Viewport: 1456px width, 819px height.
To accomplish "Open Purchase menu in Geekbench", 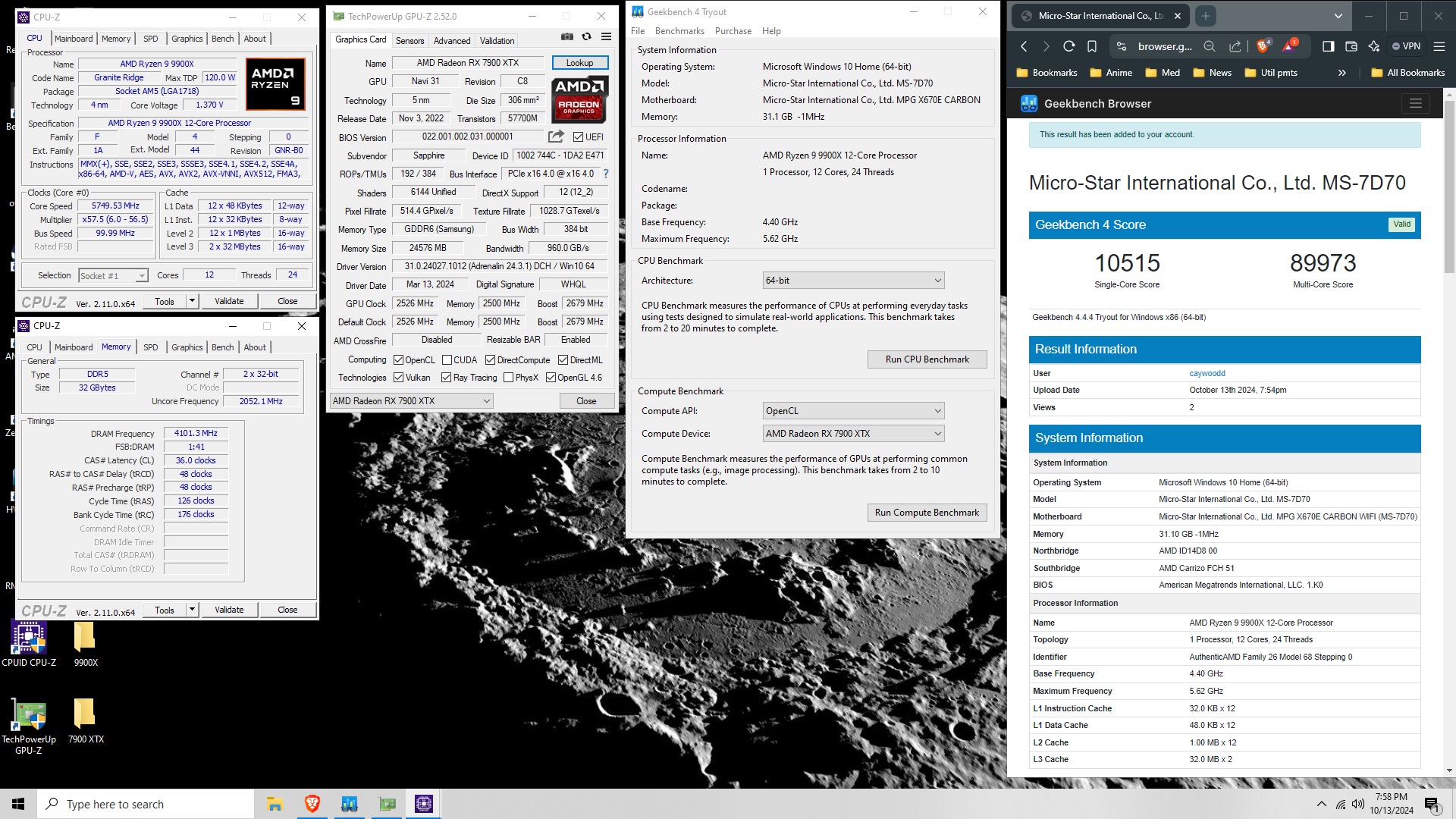I will click(x=733, y=31).
